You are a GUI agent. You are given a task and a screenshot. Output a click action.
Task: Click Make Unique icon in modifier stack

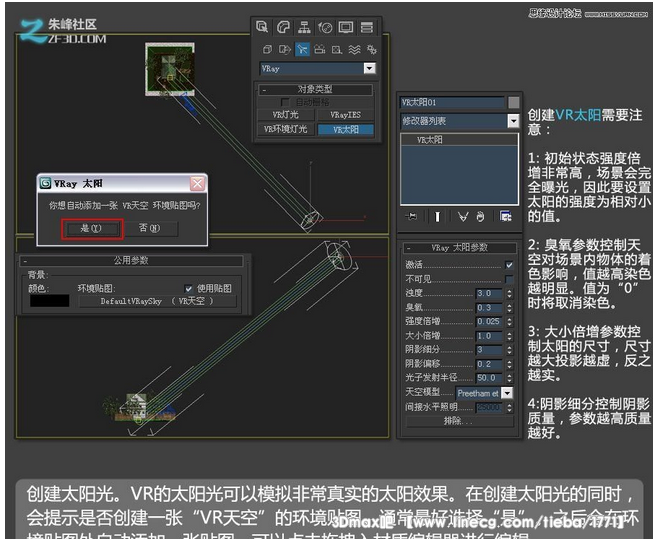[463, 217]
